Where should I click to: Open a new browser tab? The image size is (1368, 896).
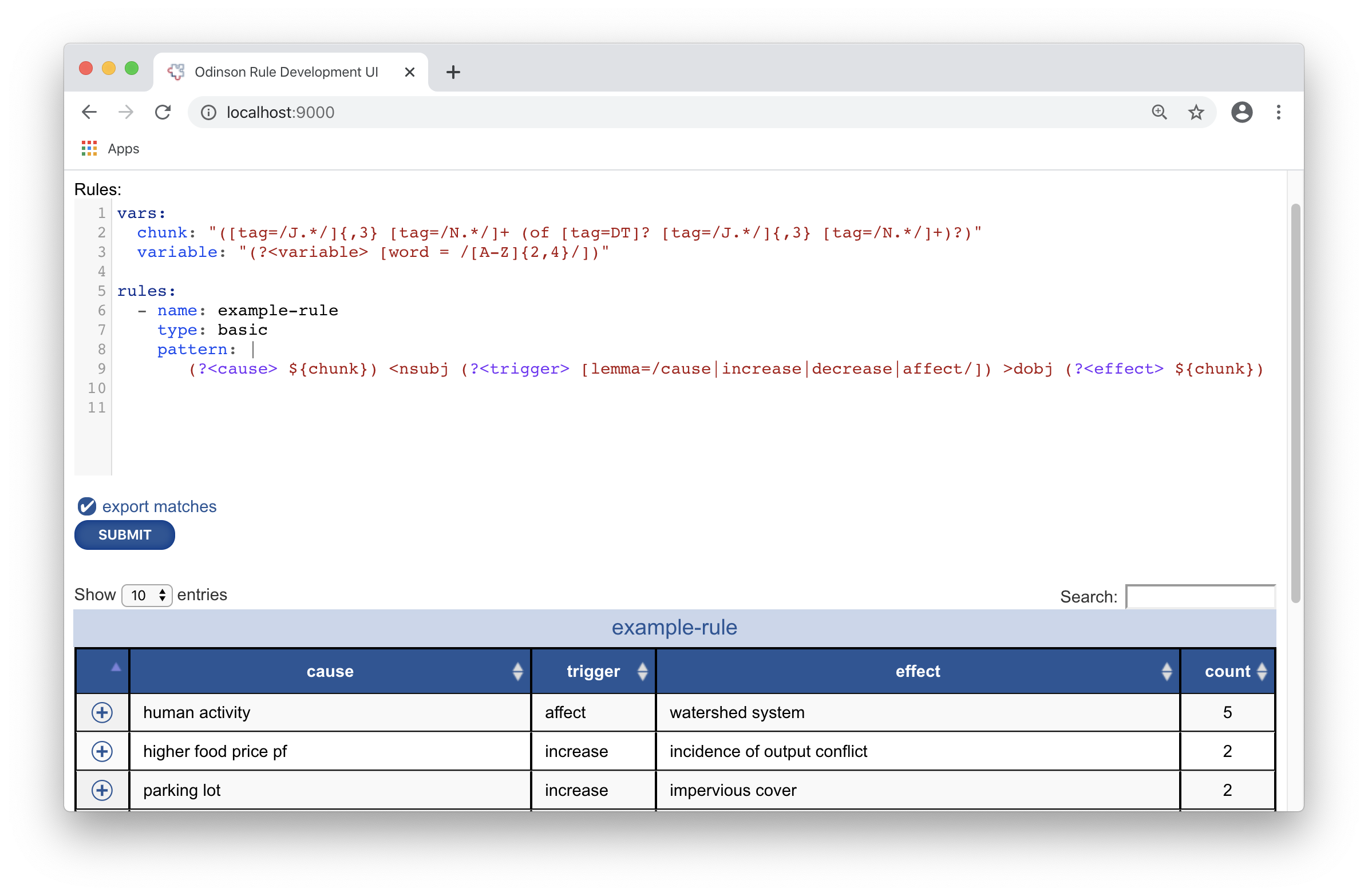[453, 72]
